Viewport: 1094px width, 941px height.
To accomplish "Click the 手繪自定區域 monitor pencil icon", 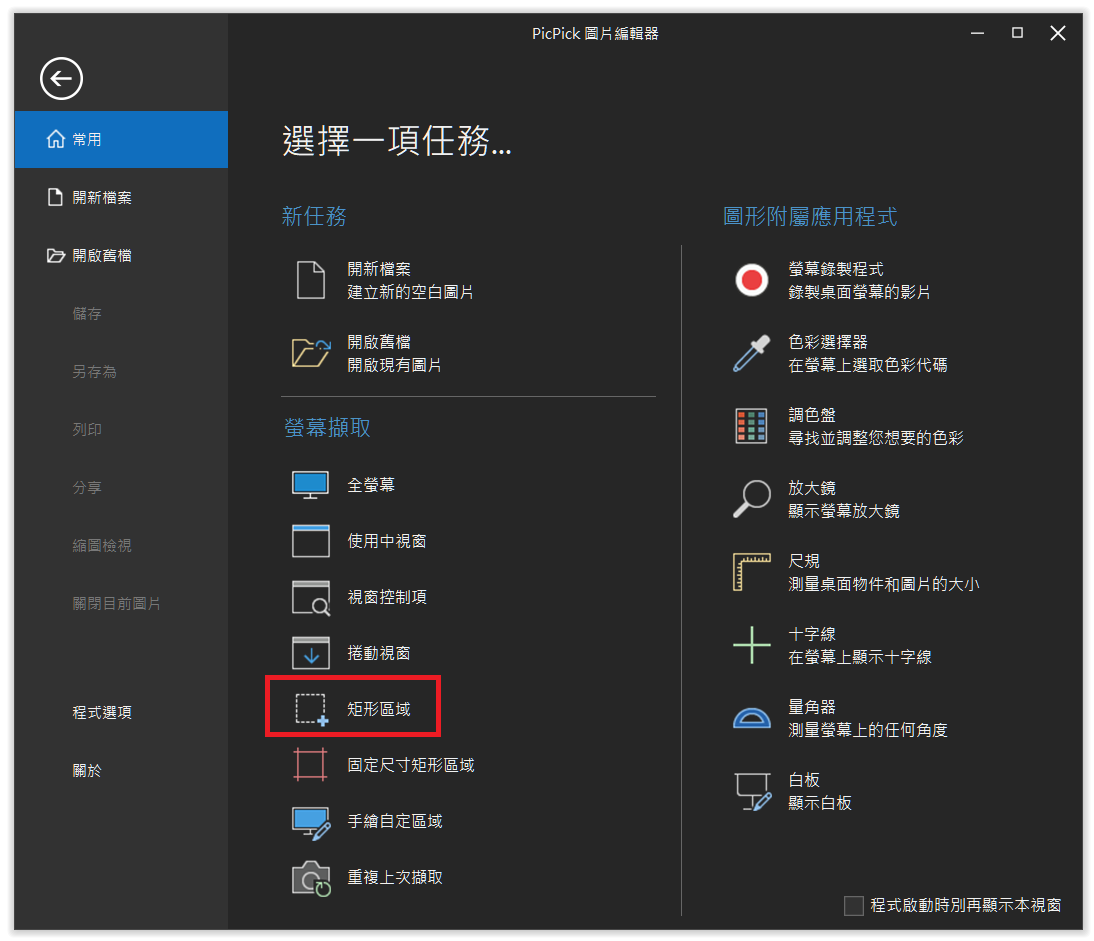I will [x=311, y=822].
